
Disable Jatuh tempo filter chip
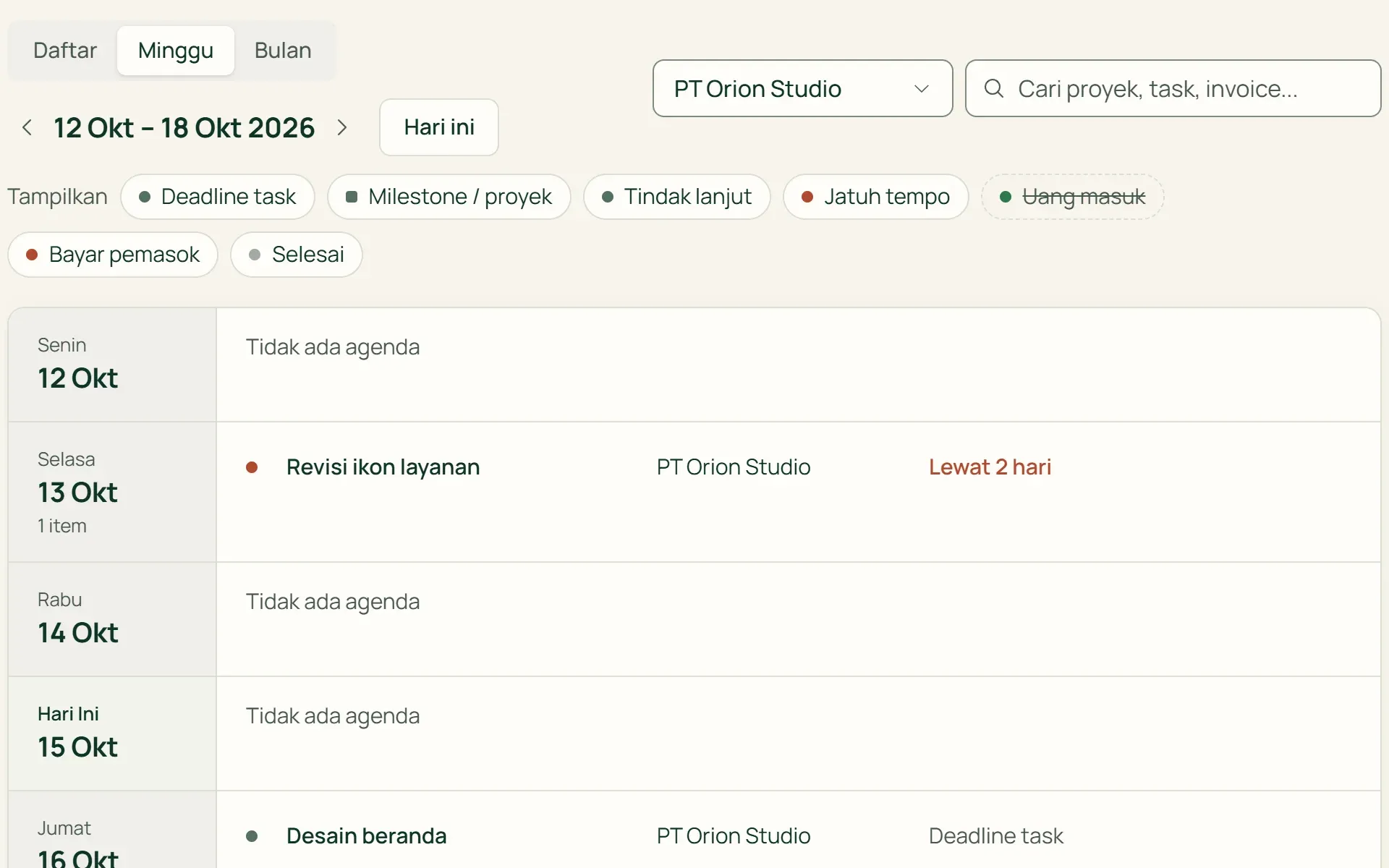876,197
